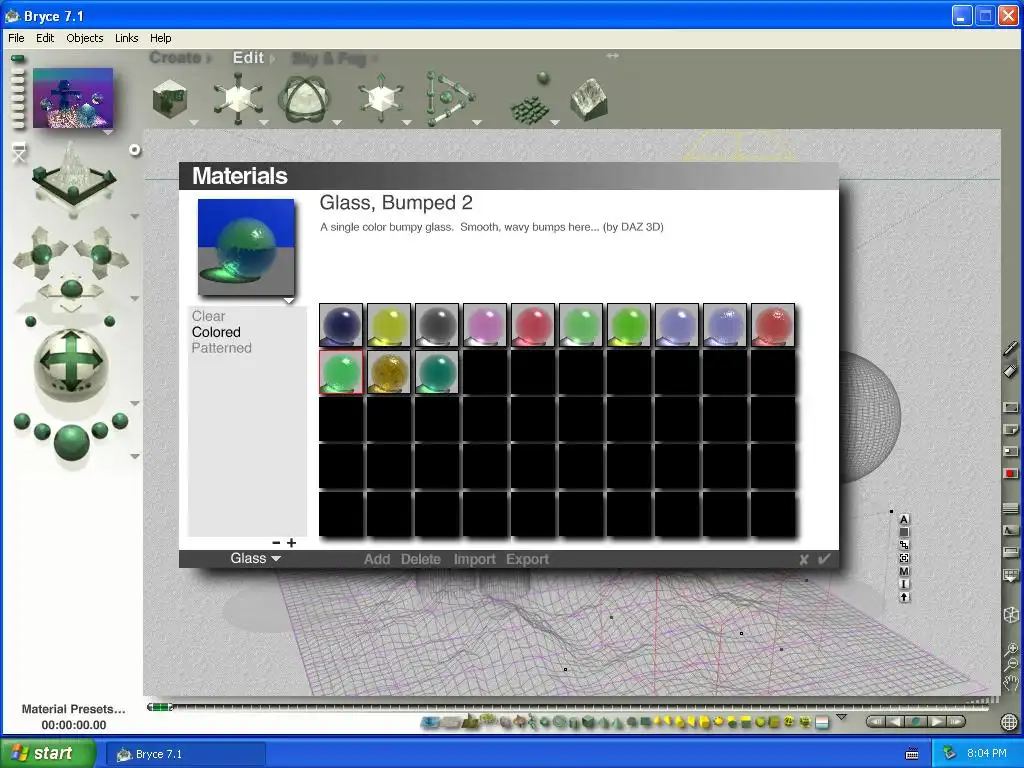This screenshot has height=768, width=1024.
Task: Click the Export button
Action: (527, 559)
